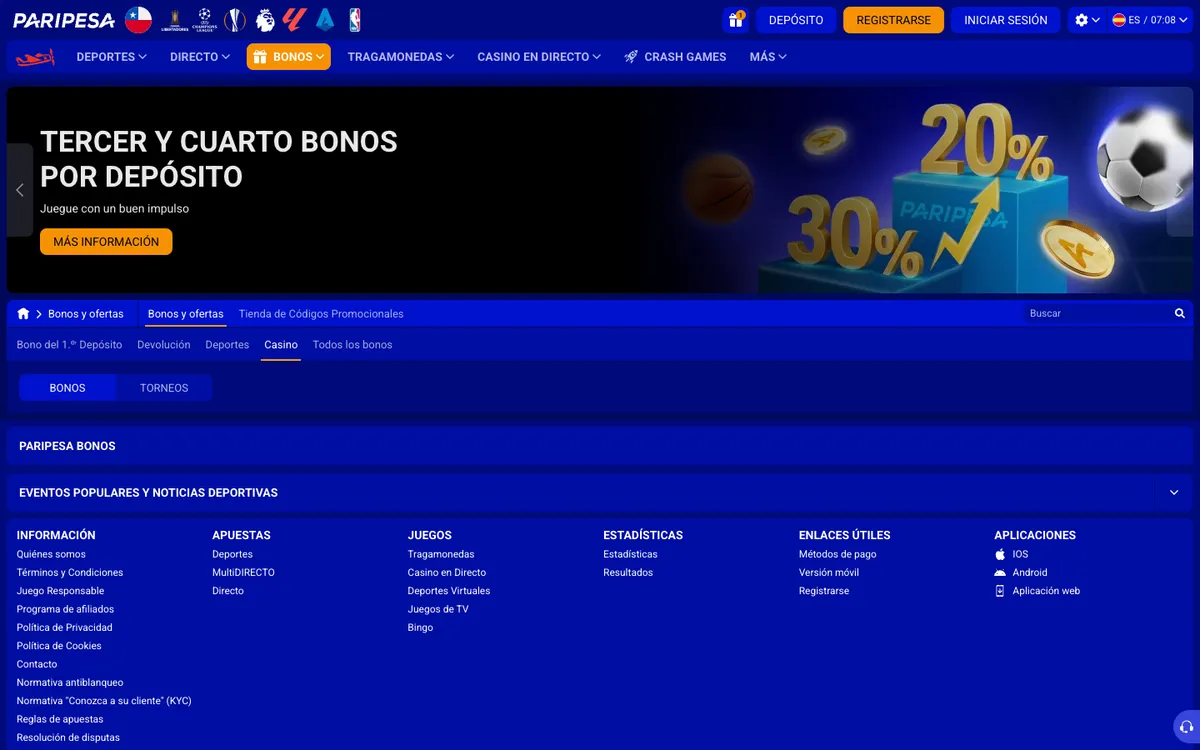Open Copa Libertadores league icon

point(175,20)
